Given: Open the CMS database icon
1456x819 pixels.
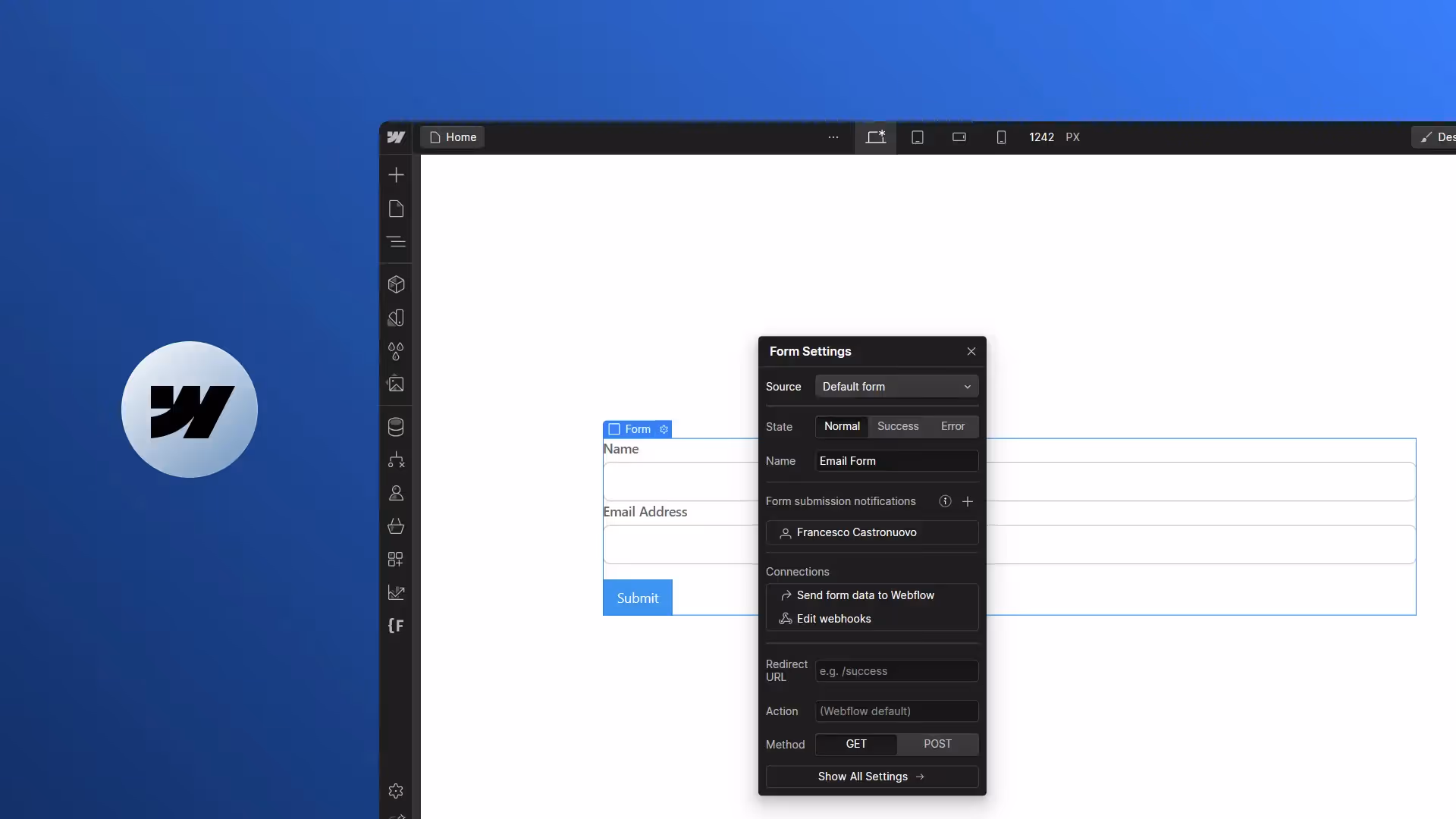Looking at the screenshot, I should click(396, 427).
